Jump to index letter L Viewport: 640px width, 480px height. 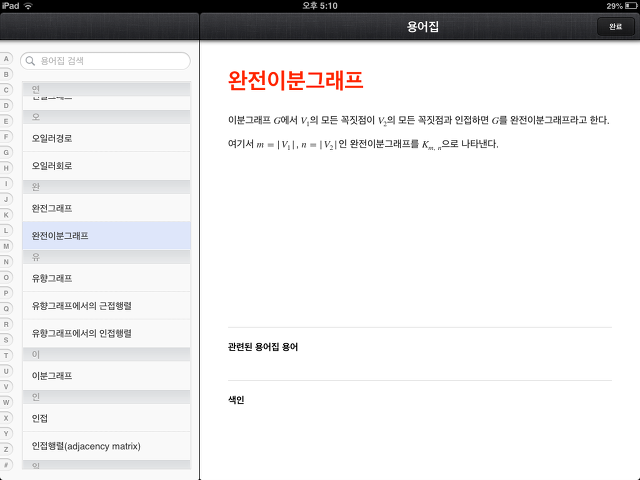click(6, 230)
